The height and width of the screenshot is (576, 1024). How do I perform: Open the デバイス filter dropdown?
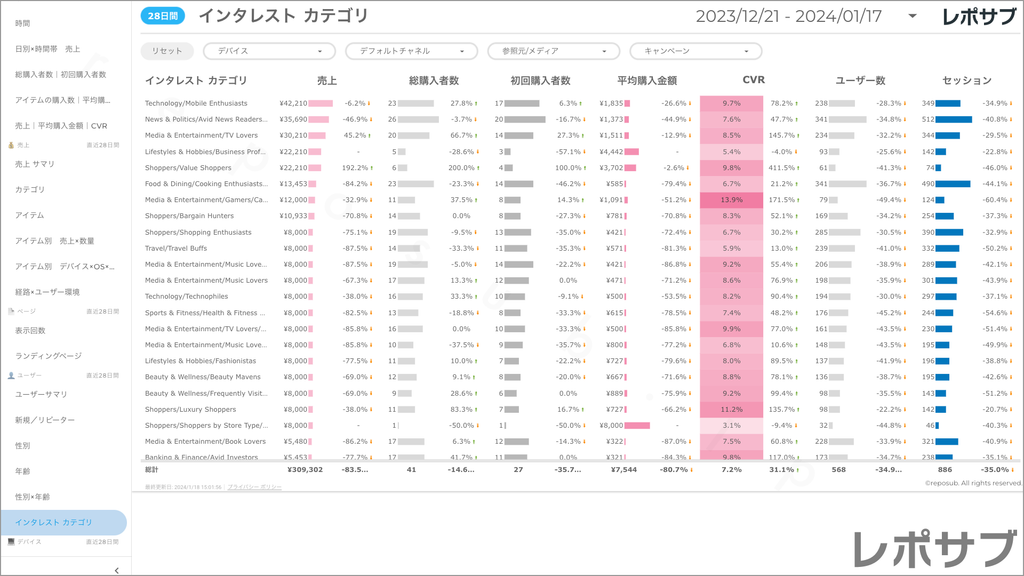[x=269, y=51]
